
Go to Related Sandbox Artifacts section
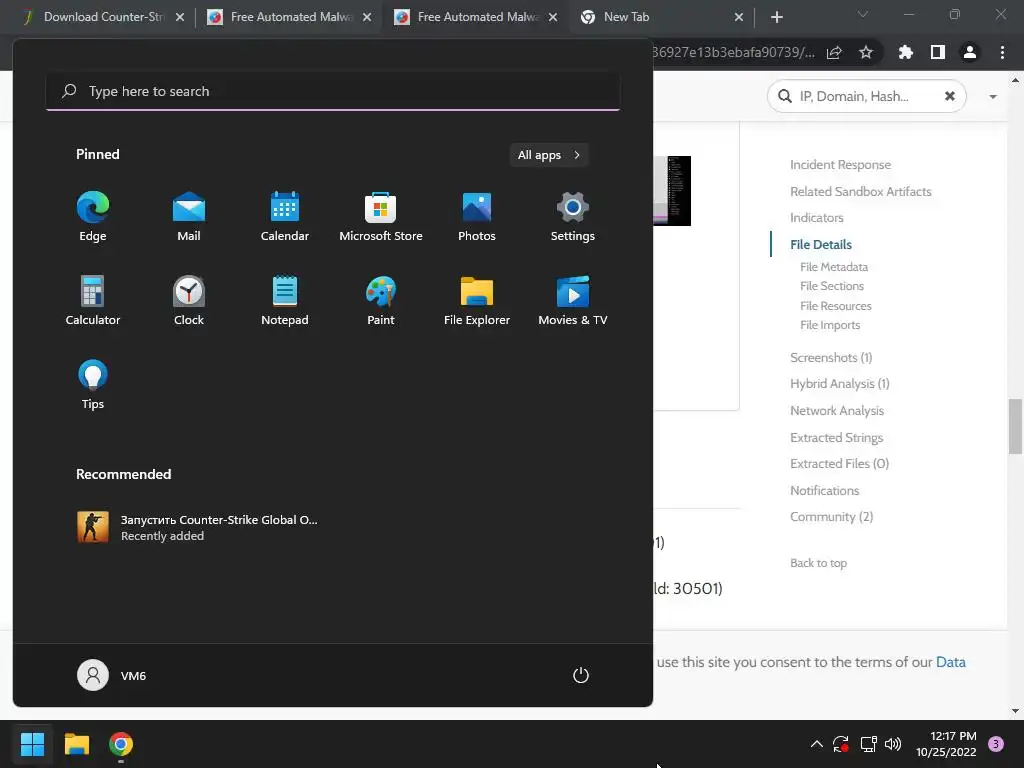tap(860, 191)
